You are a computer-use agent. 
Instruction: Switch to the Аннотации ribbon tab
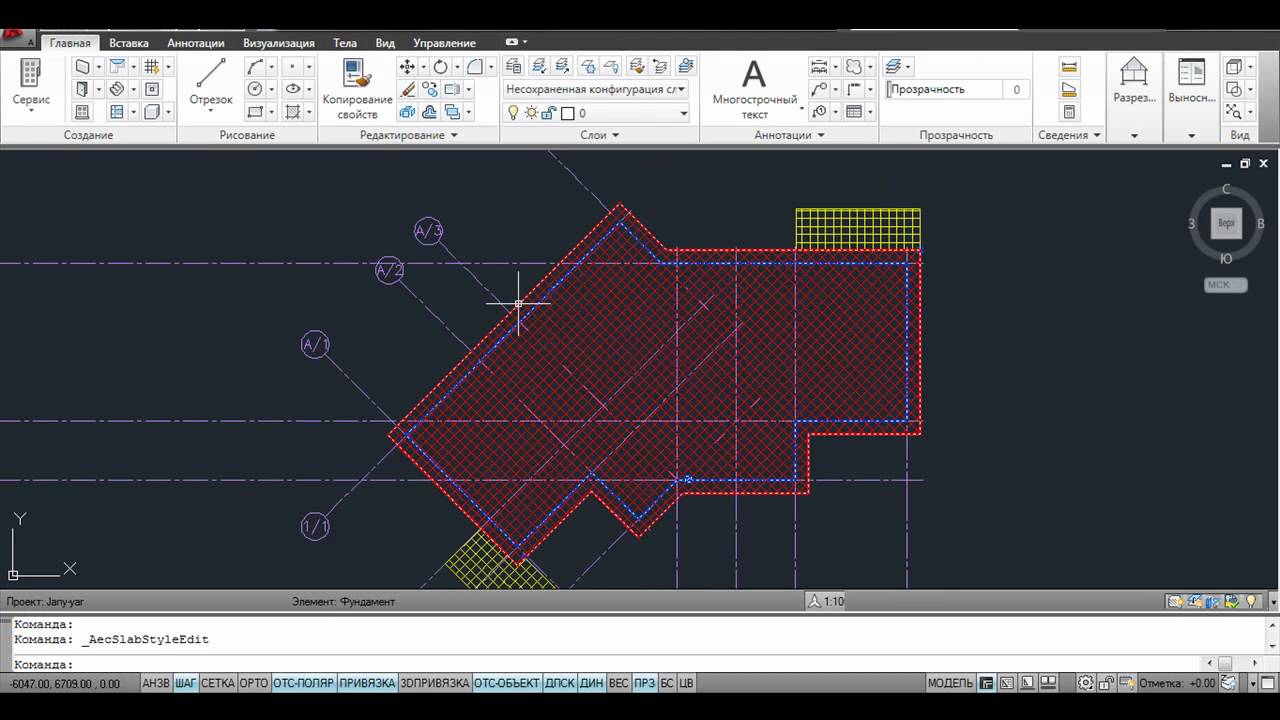196,43
